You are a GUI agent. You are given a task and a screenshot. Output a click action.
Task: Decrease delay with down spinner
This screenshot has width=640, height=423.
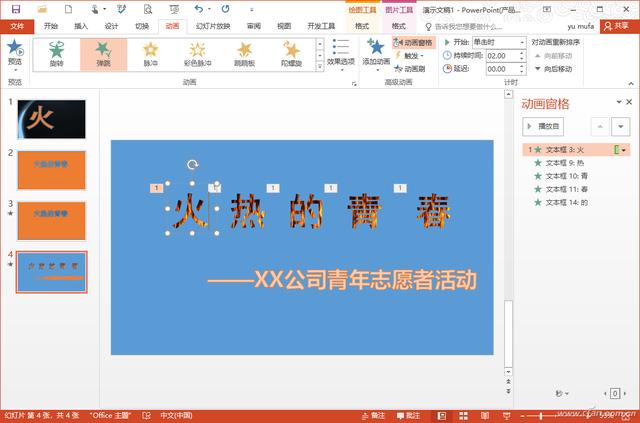coord(522,72)
